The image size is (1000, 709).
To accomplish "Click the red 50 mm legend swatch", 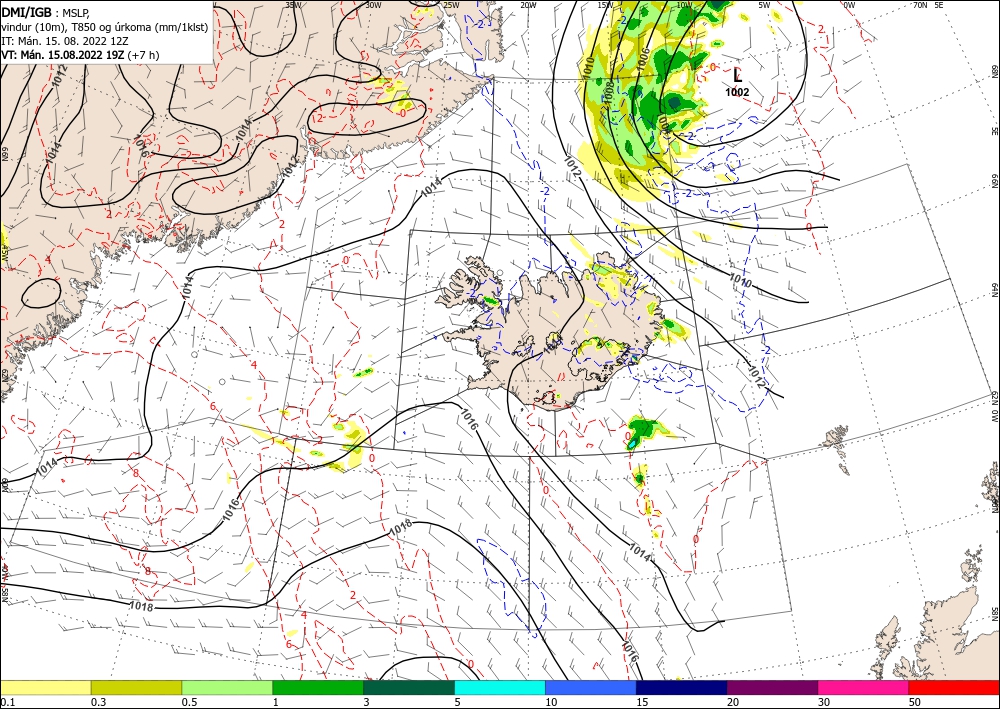I will click(954, 687).
